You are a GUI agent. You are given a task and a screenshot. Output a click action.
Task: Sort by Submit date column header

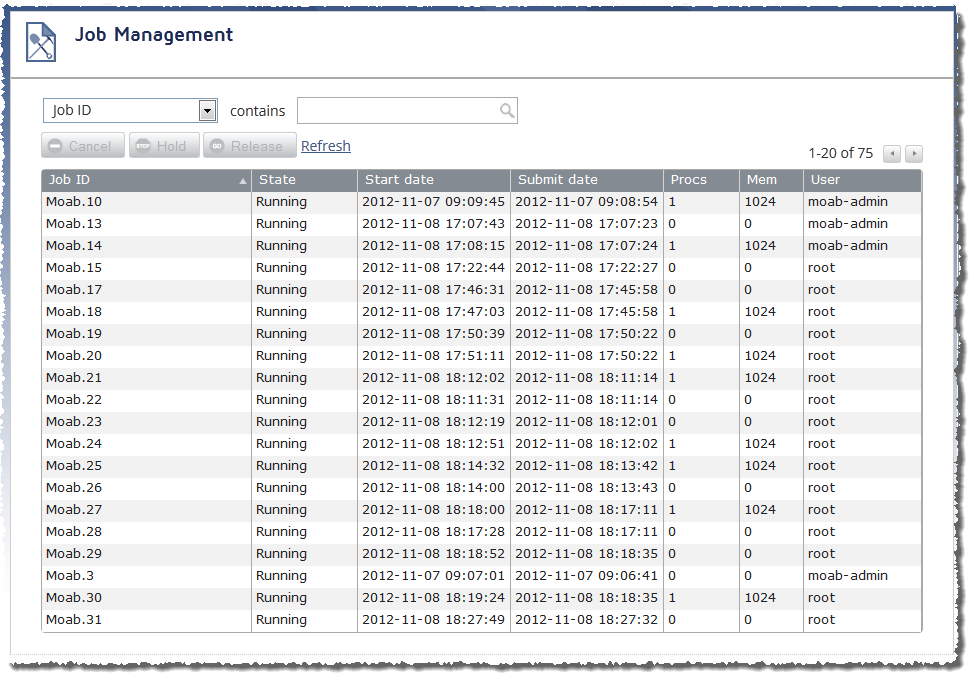click(x=587, y=180)
